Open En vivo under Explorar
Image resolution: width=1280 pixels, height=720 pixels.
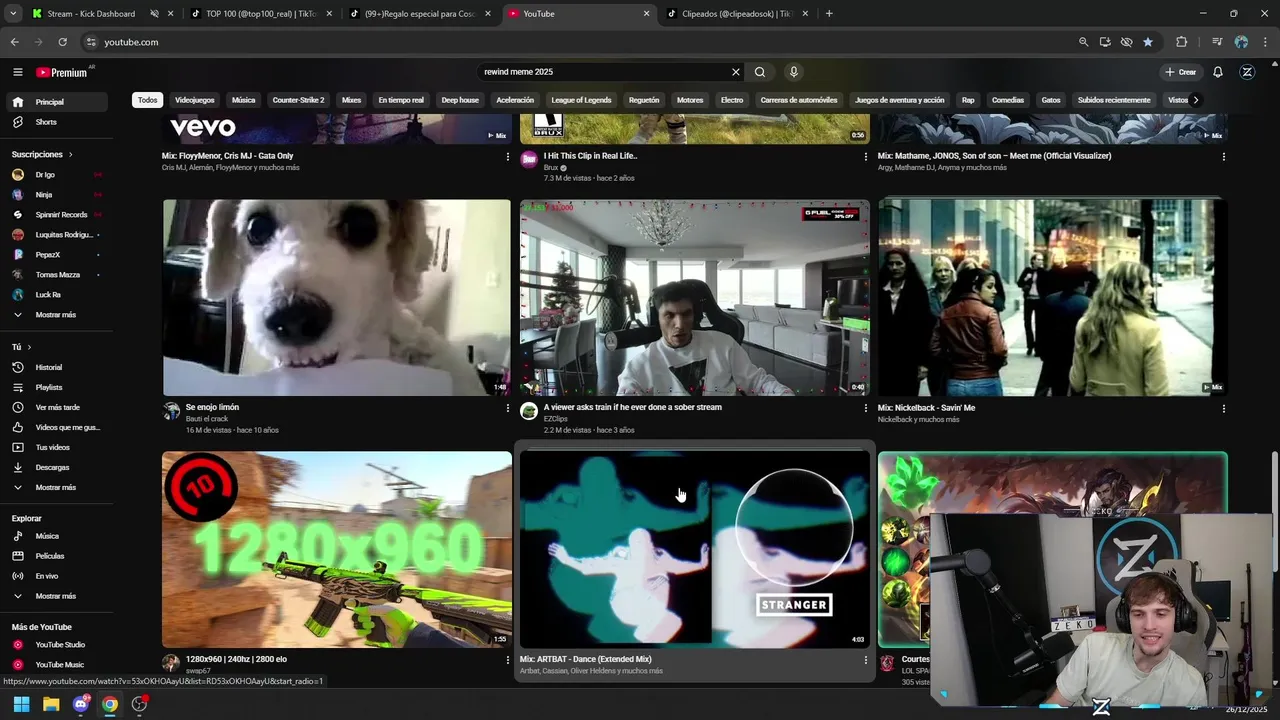(56, 576)
